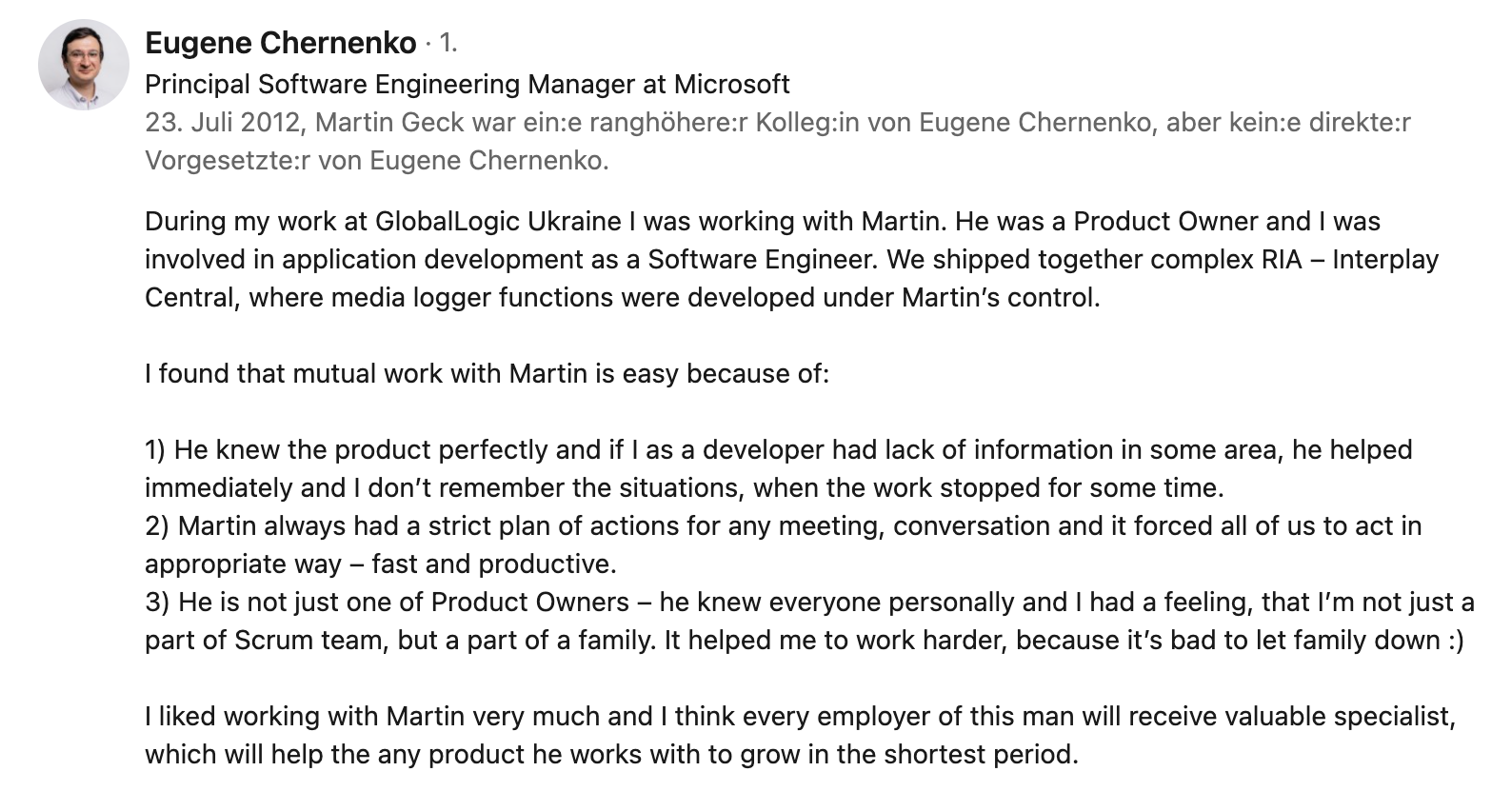The image size is (1512, 811).
Task: Click the words Product Owner and I was
Action: point(1226,222)
